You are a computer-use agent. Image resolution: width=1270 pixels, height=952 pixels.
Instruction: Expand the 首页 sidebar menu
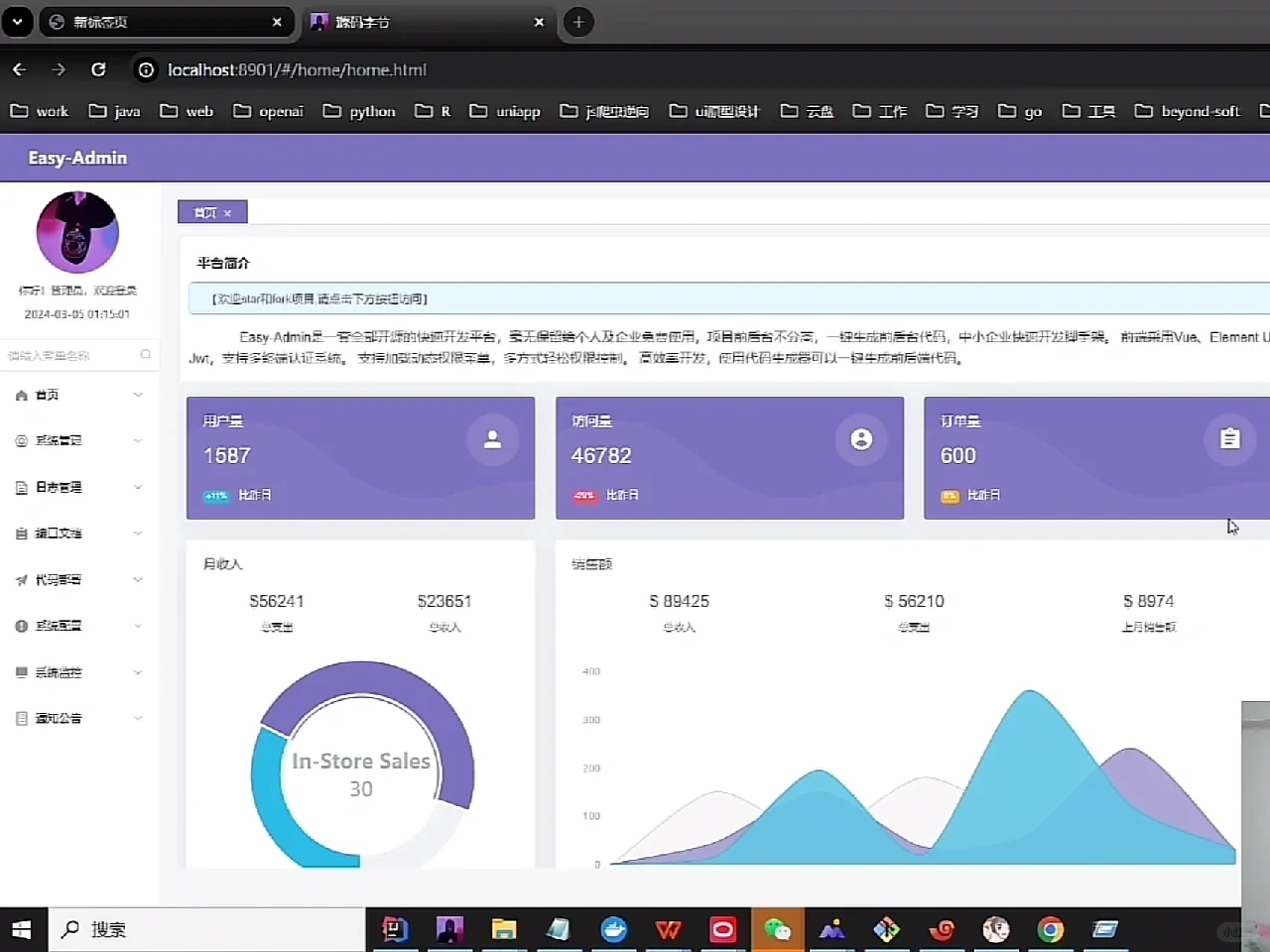(x=79, y=395)
